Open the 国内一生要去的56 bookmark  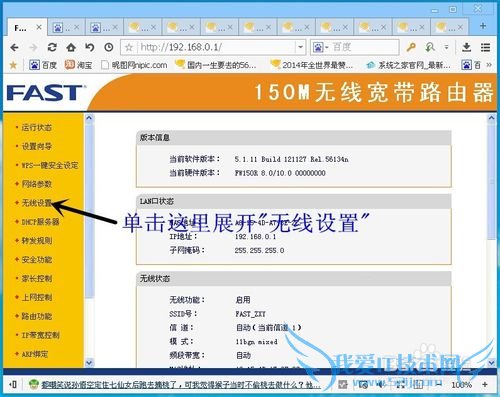(215, 65)
